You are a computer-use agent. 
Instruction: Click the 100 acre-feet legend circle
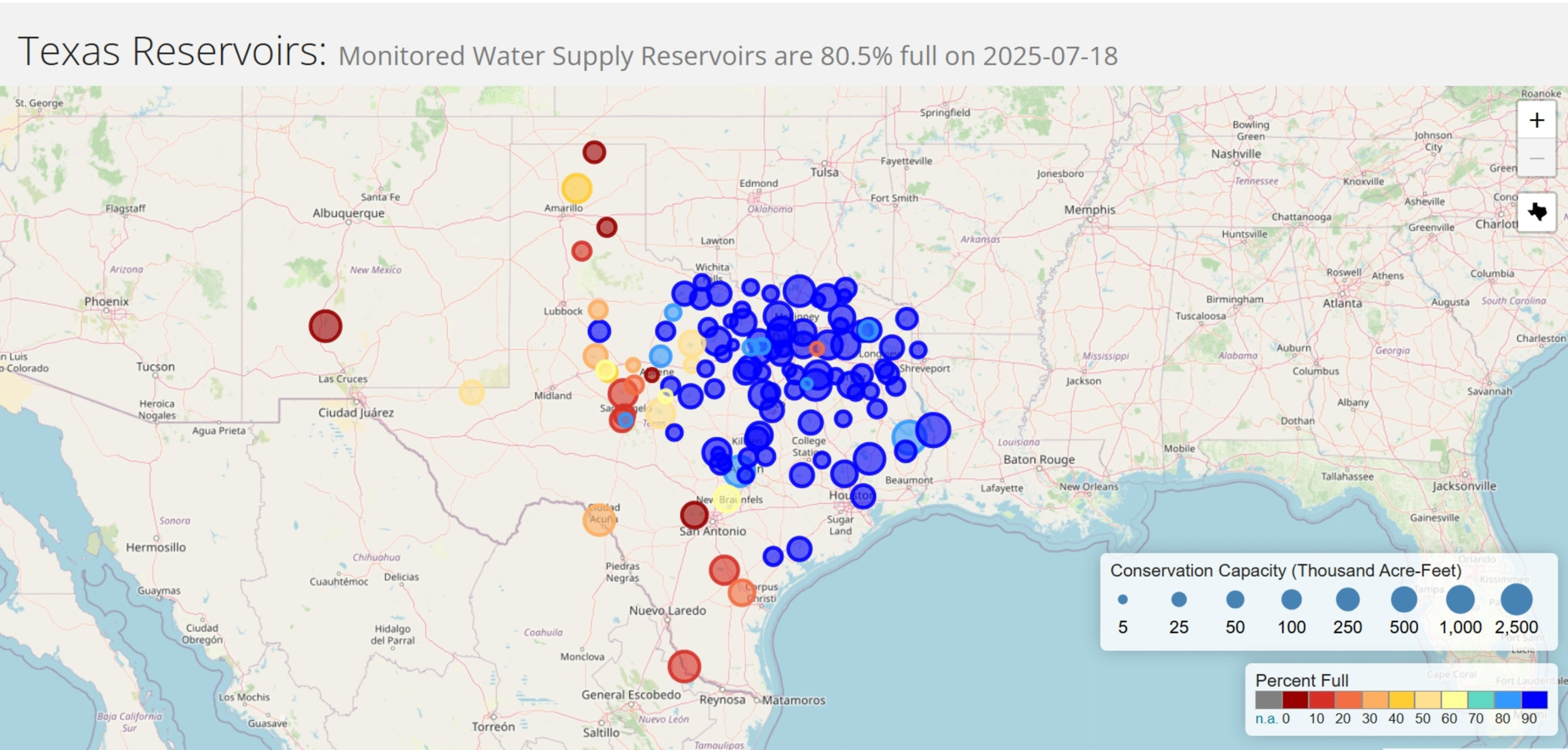point(1291,601)
